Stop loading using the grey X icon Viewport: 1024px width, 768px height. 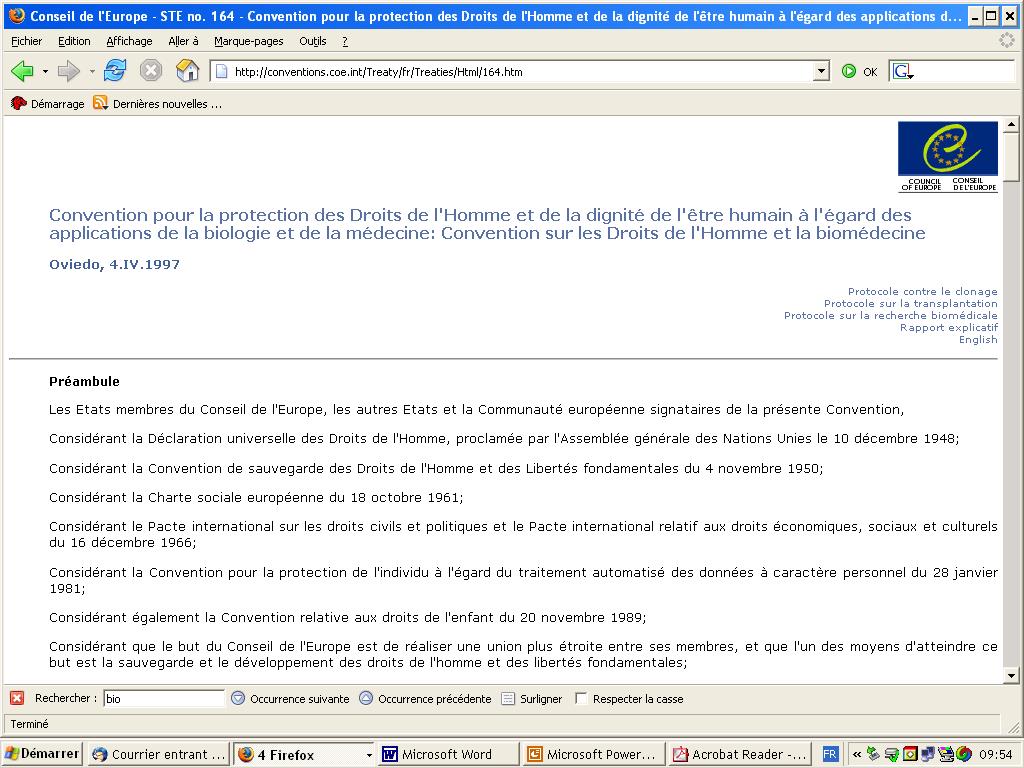click(151, 71)
